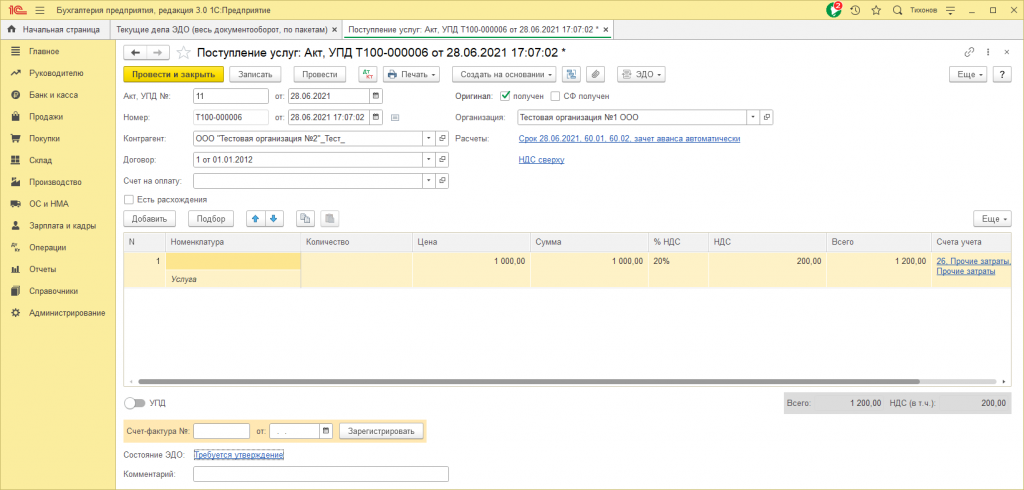Image resolution: width=1024 pixels, height=490 pixels.
Task: Open the related documents structure icon
Action: pyautogui.click(x=572, y=74)
